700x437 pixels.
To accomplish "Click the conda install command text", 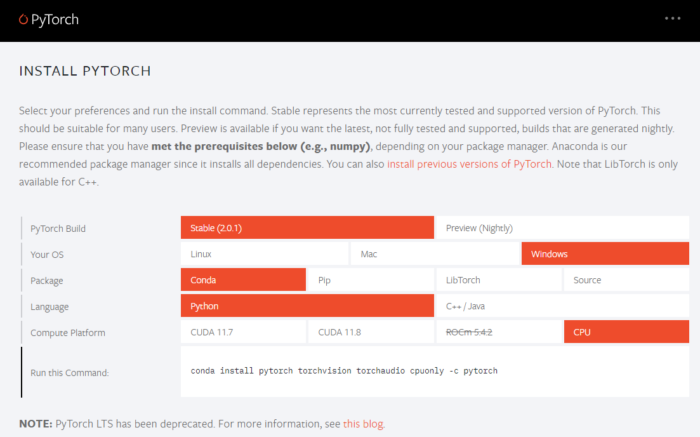I will point(344,371).
